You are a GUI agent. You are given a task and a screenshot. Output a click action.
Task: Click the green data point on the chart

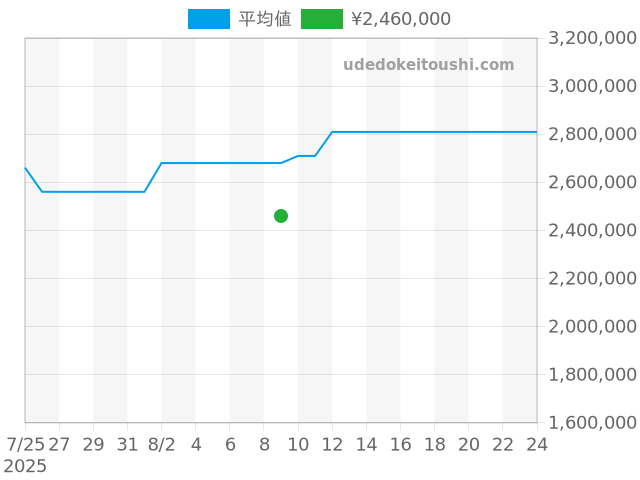click(x=281, y=216)
